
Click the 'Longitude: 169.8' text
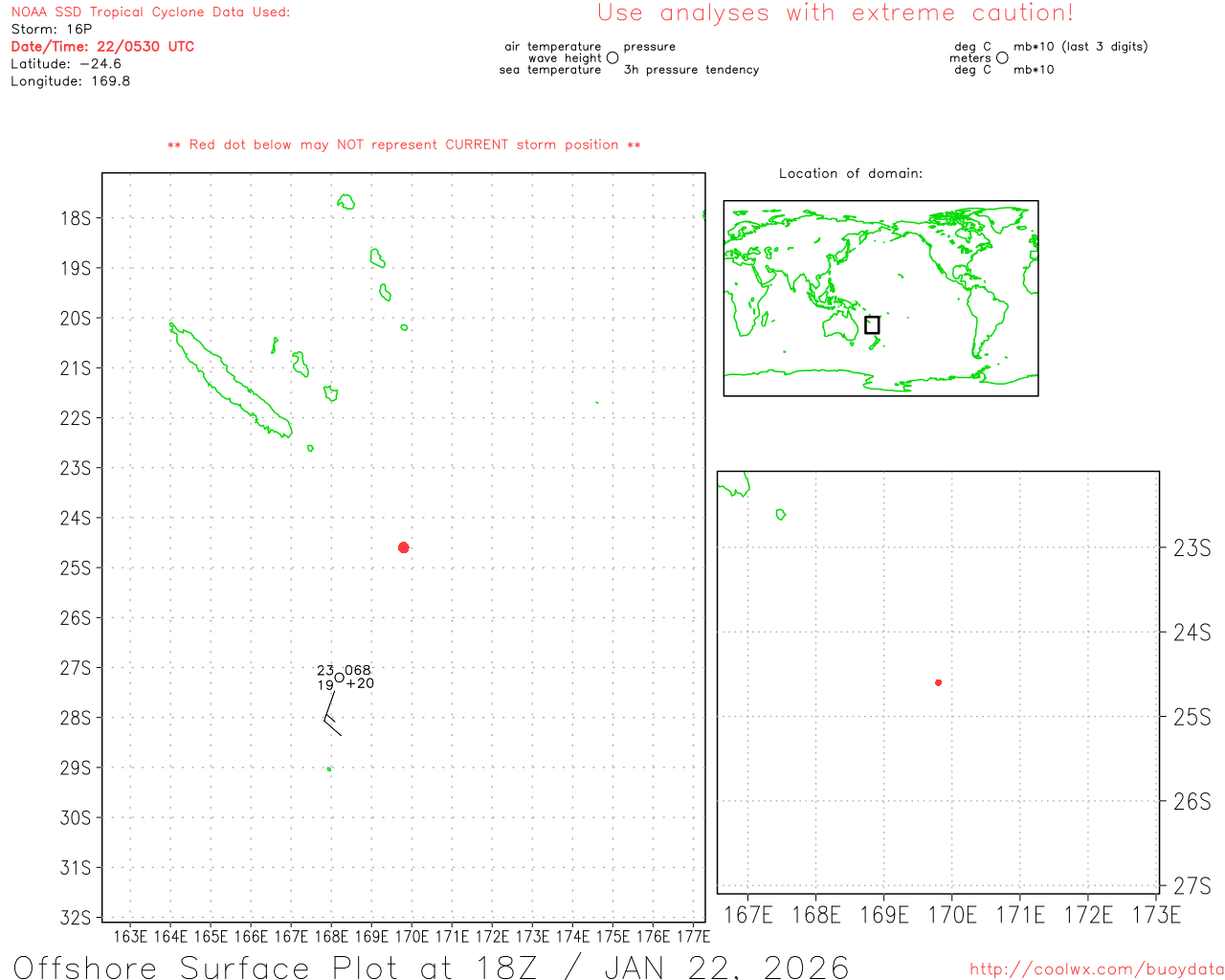(x=70, y=80)
